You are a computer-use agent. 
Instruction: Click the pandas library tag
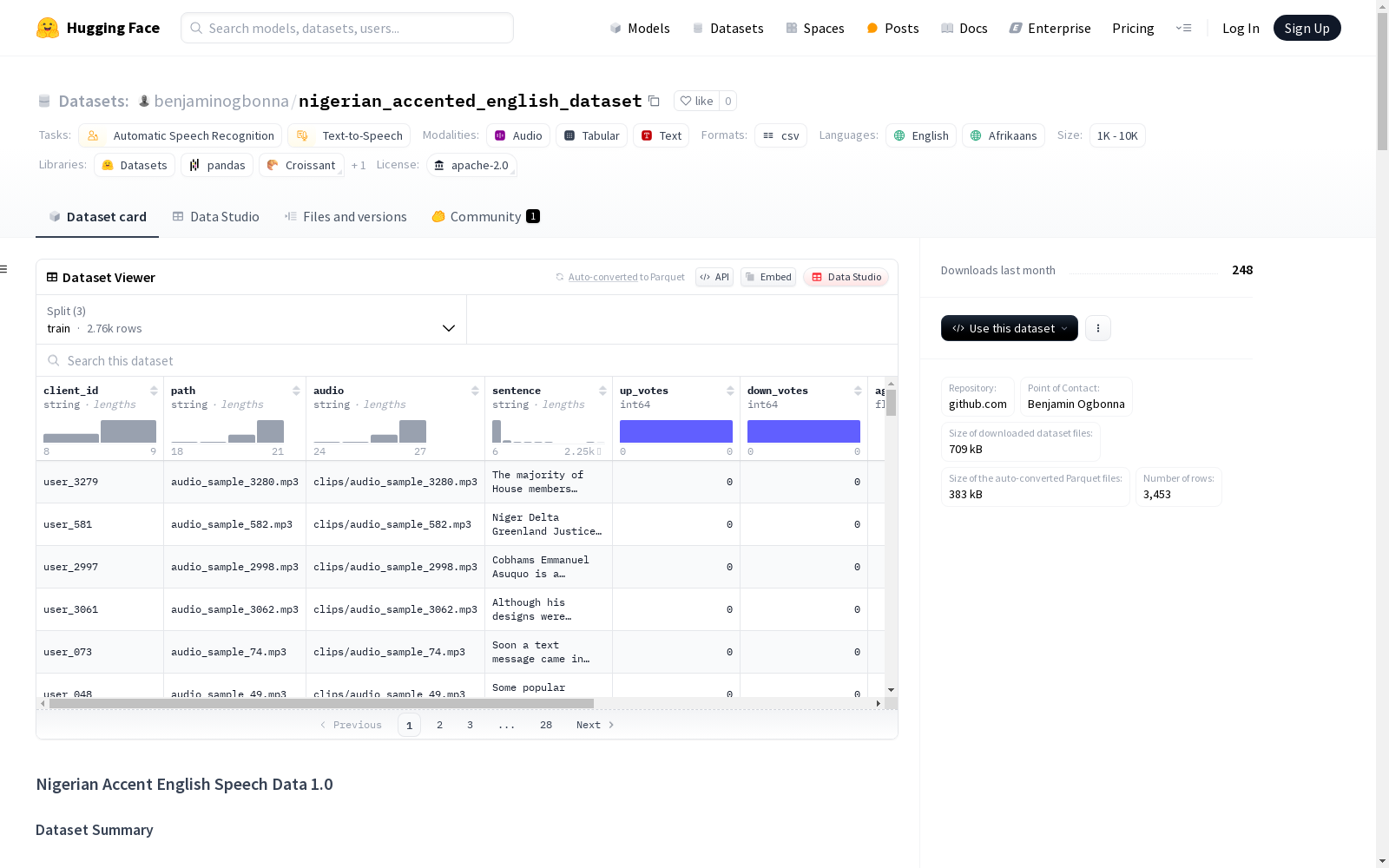click(217, 165)
